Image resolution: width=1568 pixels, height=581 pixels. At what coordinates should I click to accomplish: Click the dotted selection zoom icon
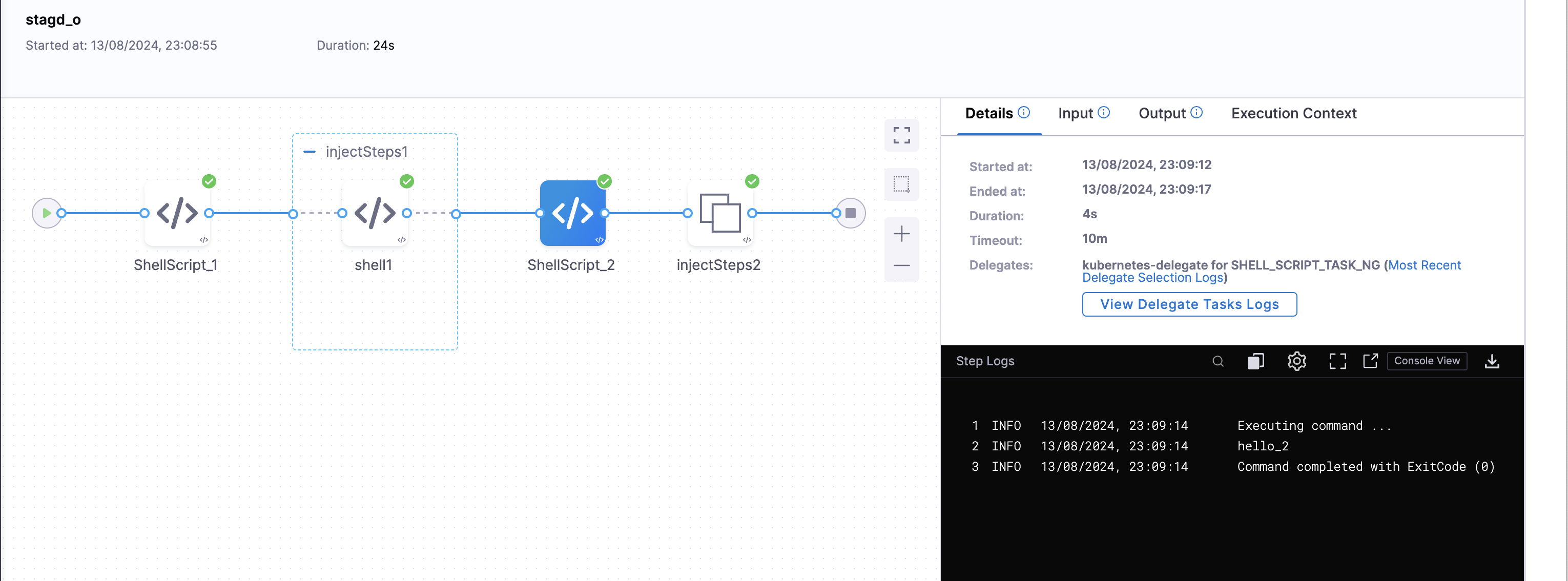click(901, 184)
